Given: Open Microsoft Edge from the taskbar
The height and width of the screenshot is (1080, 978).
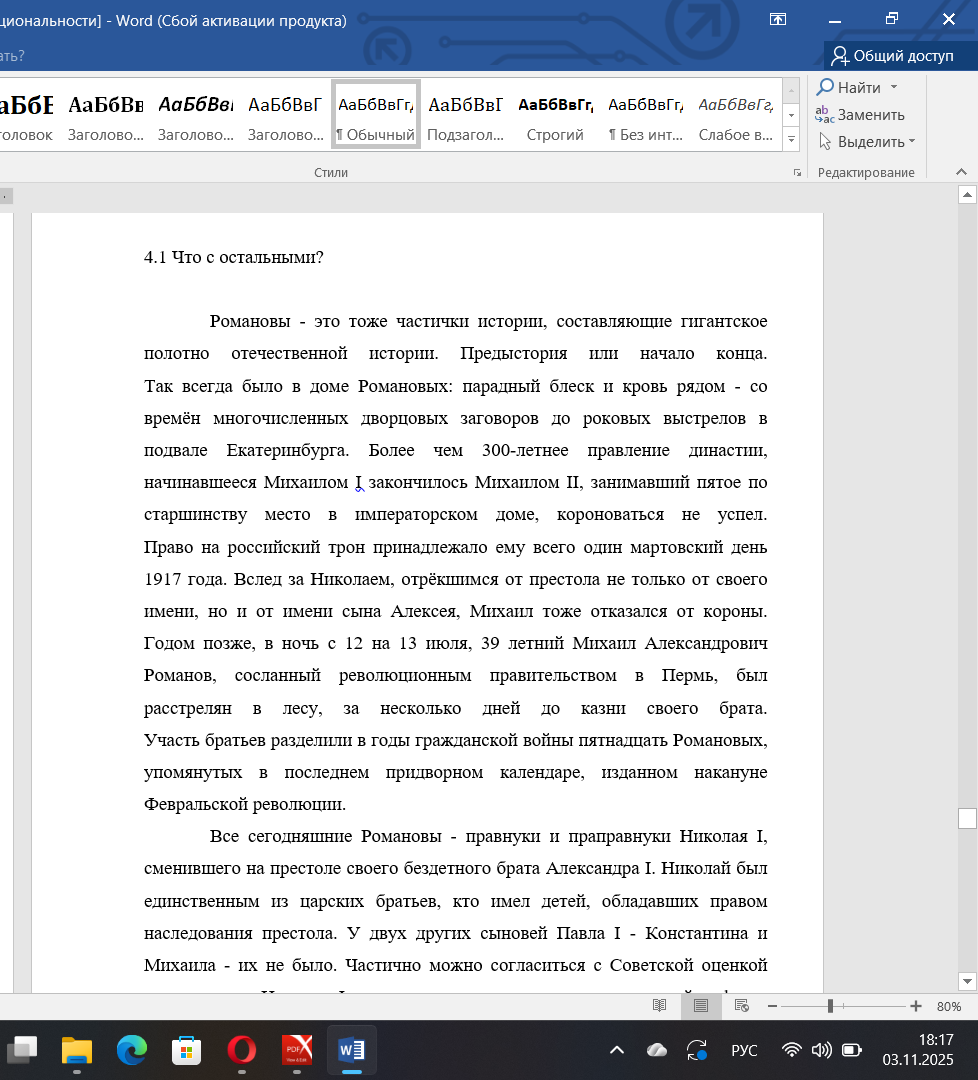Looking at the screenshot, I should tap(131, 1050).
